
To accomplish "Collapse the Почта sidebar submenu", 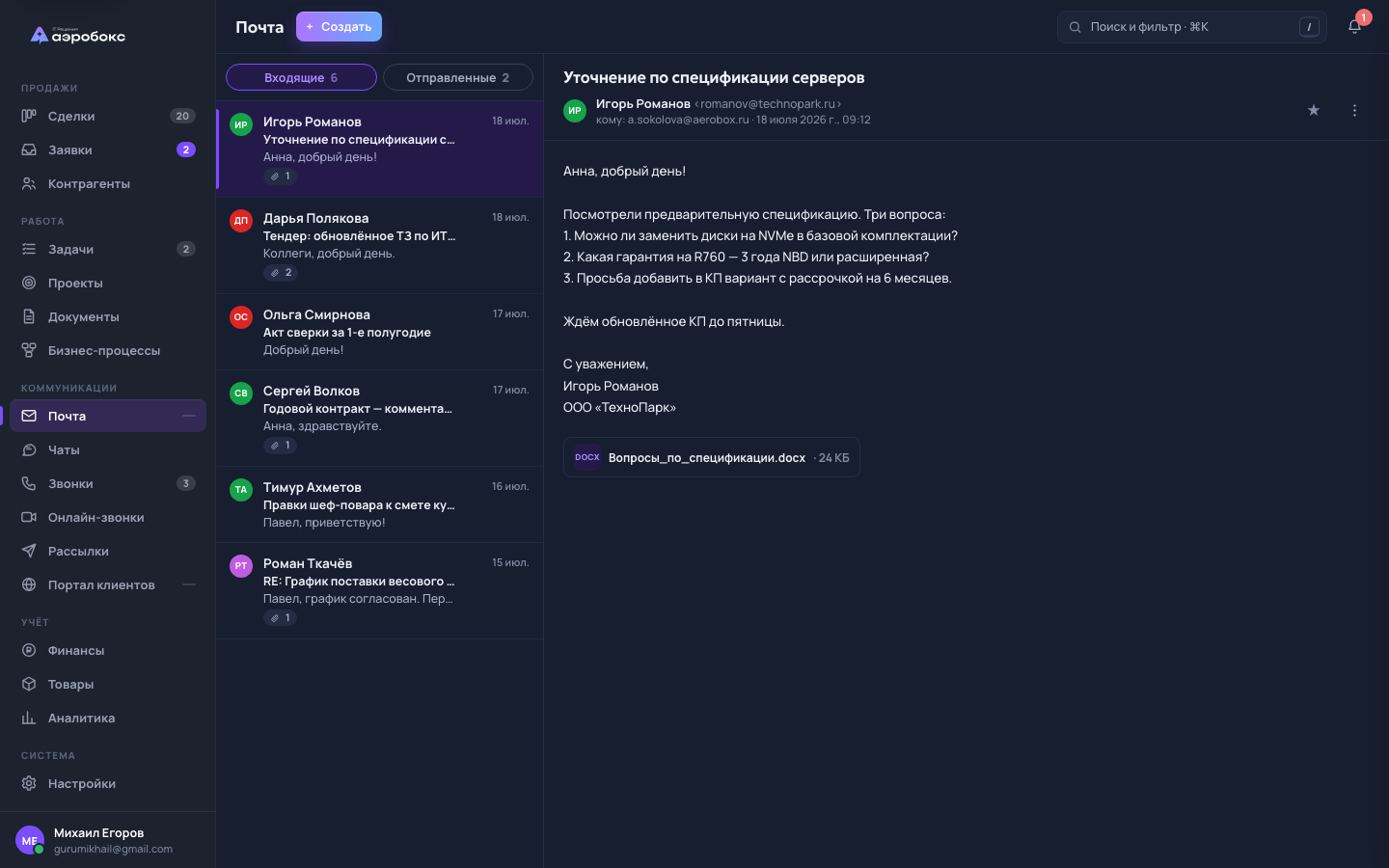I will click(189, 416).
